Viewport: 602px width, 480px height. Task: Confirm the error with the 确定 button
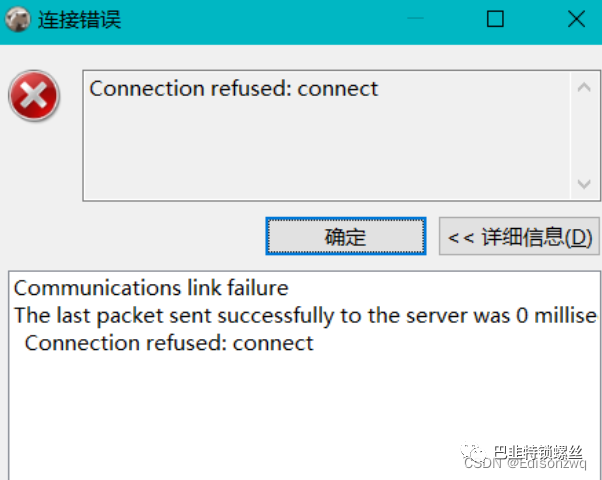pyautogui.click(x=346, y=236)
